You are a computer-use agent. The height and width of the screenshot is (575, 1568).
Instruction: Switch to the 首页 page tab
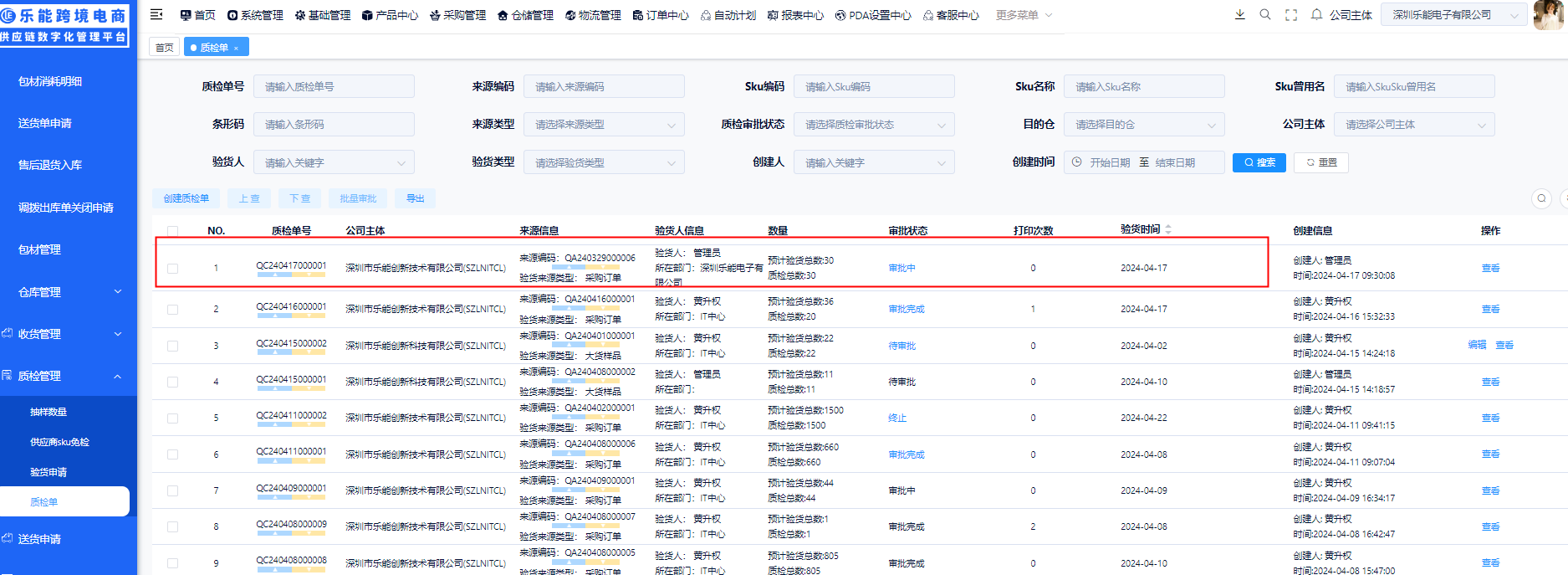(165, 48)
